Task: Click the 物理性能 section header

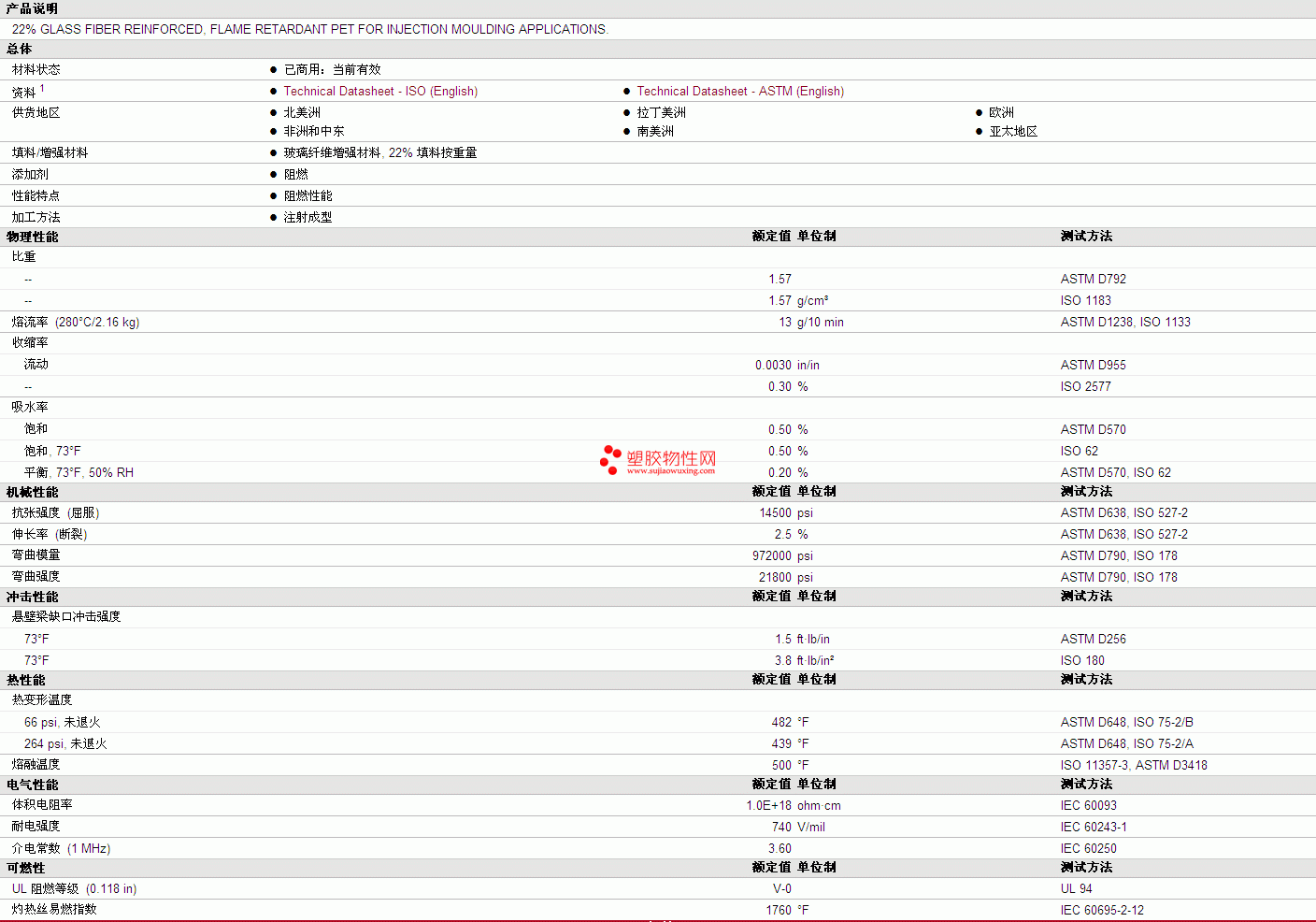Action: [x=32, y=237]
